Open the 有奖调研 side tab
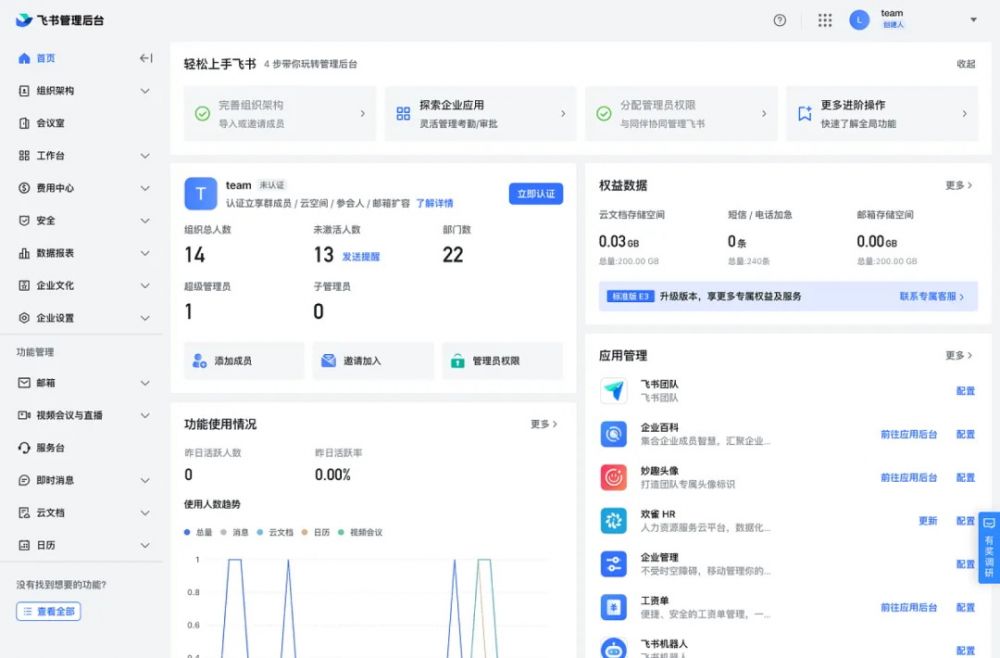Screen dimensions: 1000x658 point(989,548)
